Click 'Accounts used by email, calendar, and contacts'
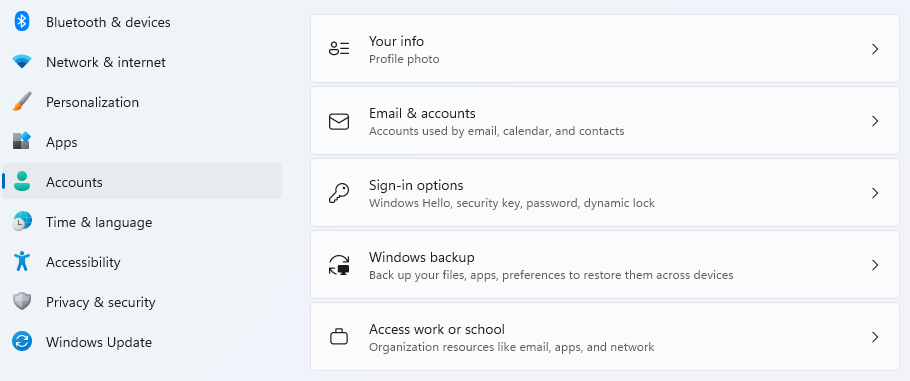 pos(497,131)
